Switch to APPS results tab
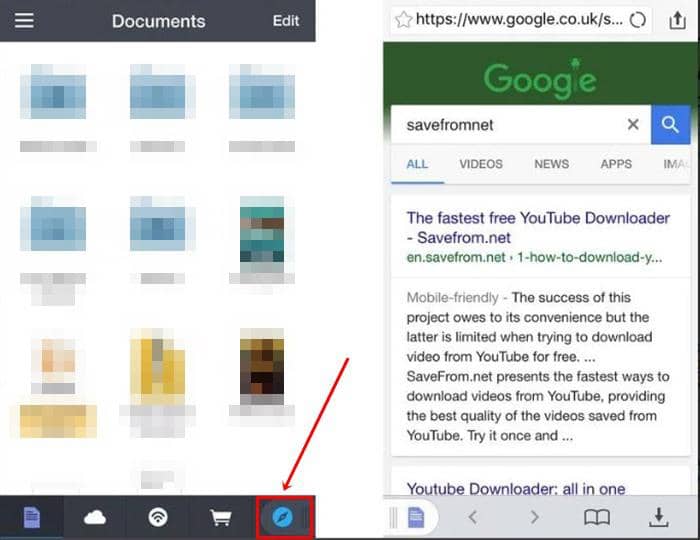The height and width of the screenshot is (540, 700). point(616,164)
